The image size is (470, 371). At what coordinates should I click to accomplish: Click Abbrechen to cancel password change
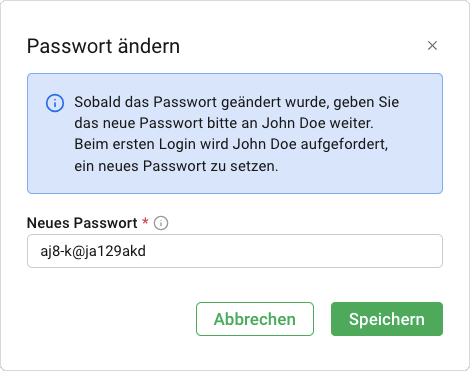[x=255, y=319]
